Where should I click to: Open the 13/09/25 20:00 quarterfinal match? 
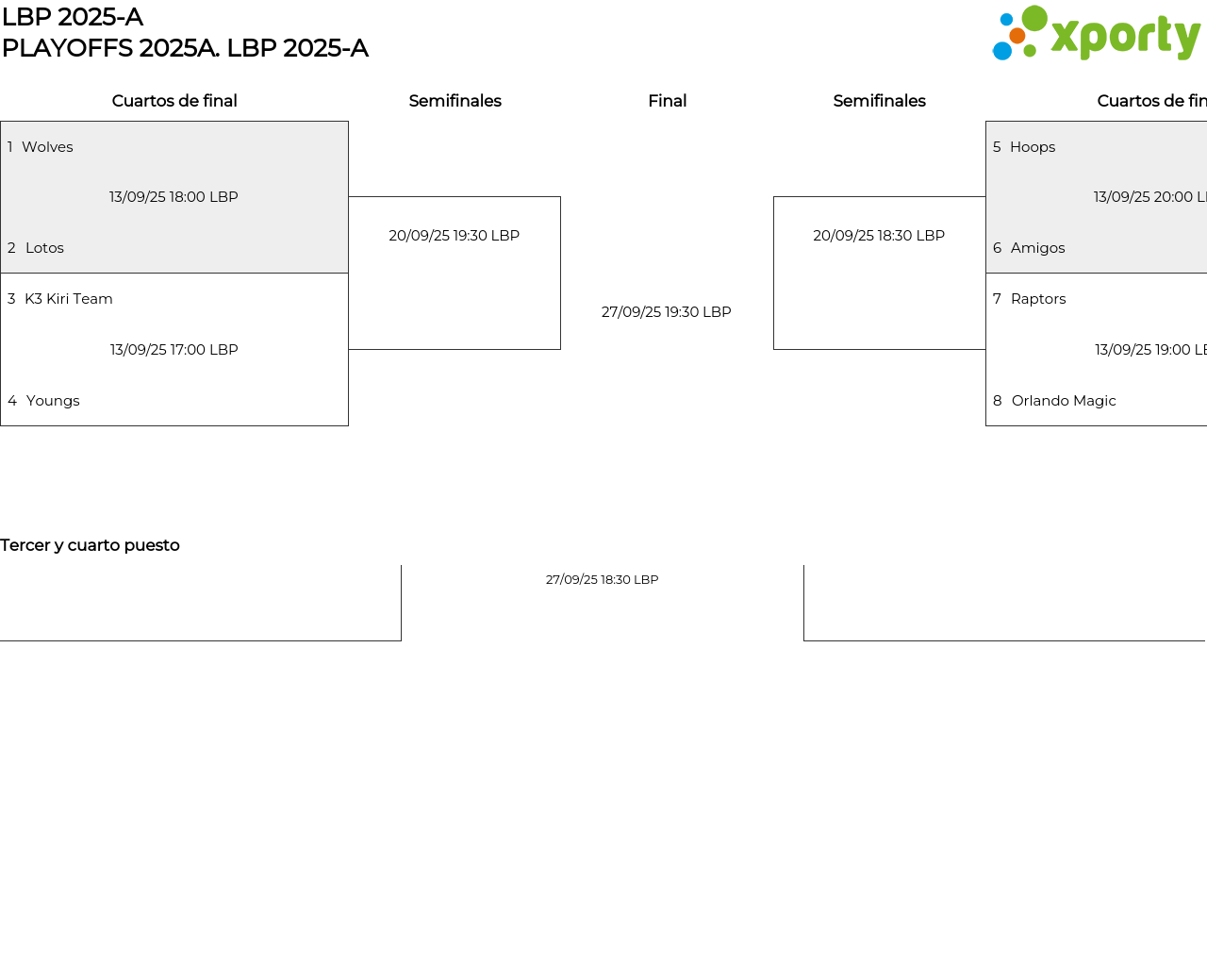[x=1149, y=197]
